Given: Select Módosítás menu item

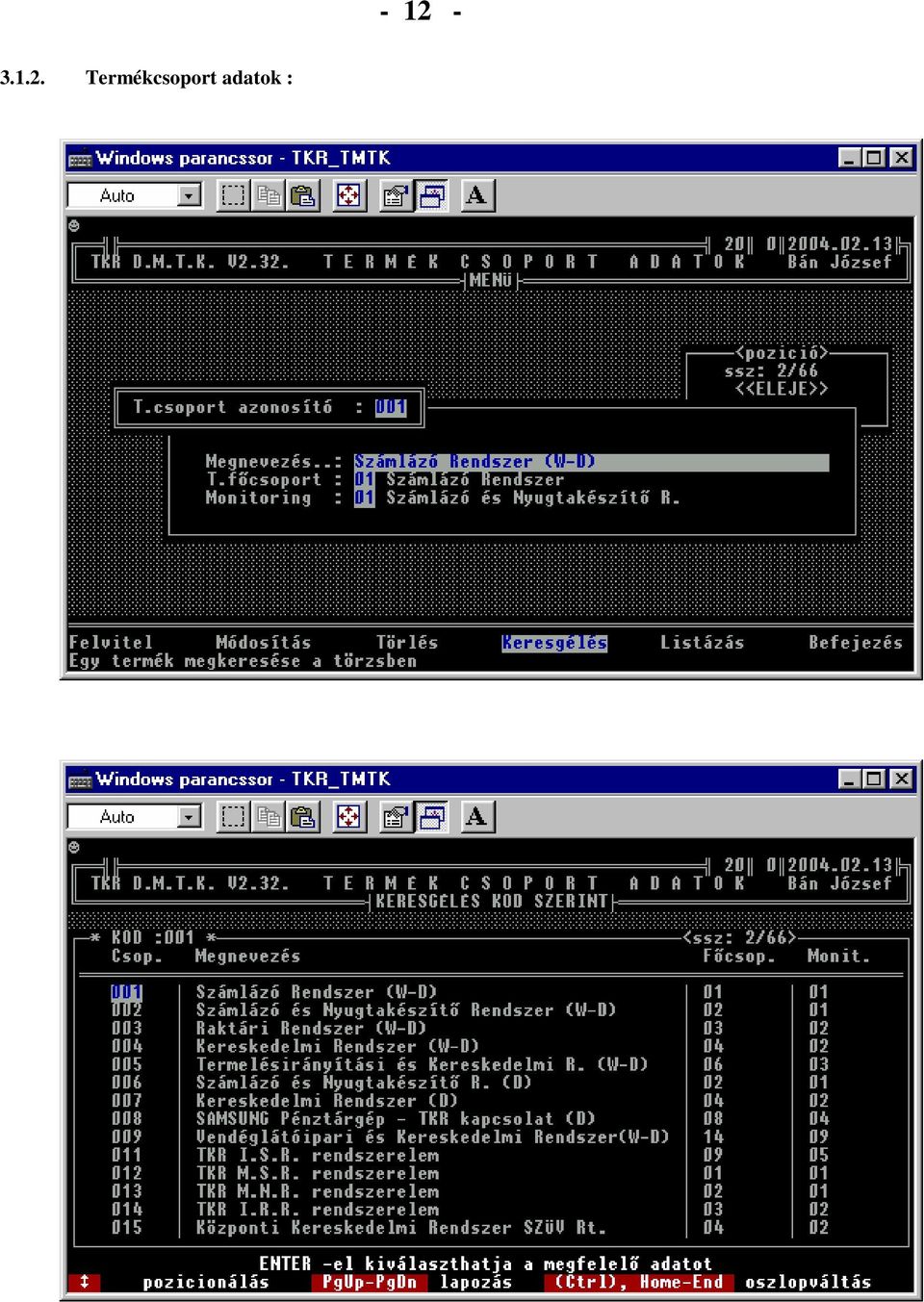Looking at the screenshot, I should click(264, 643).
